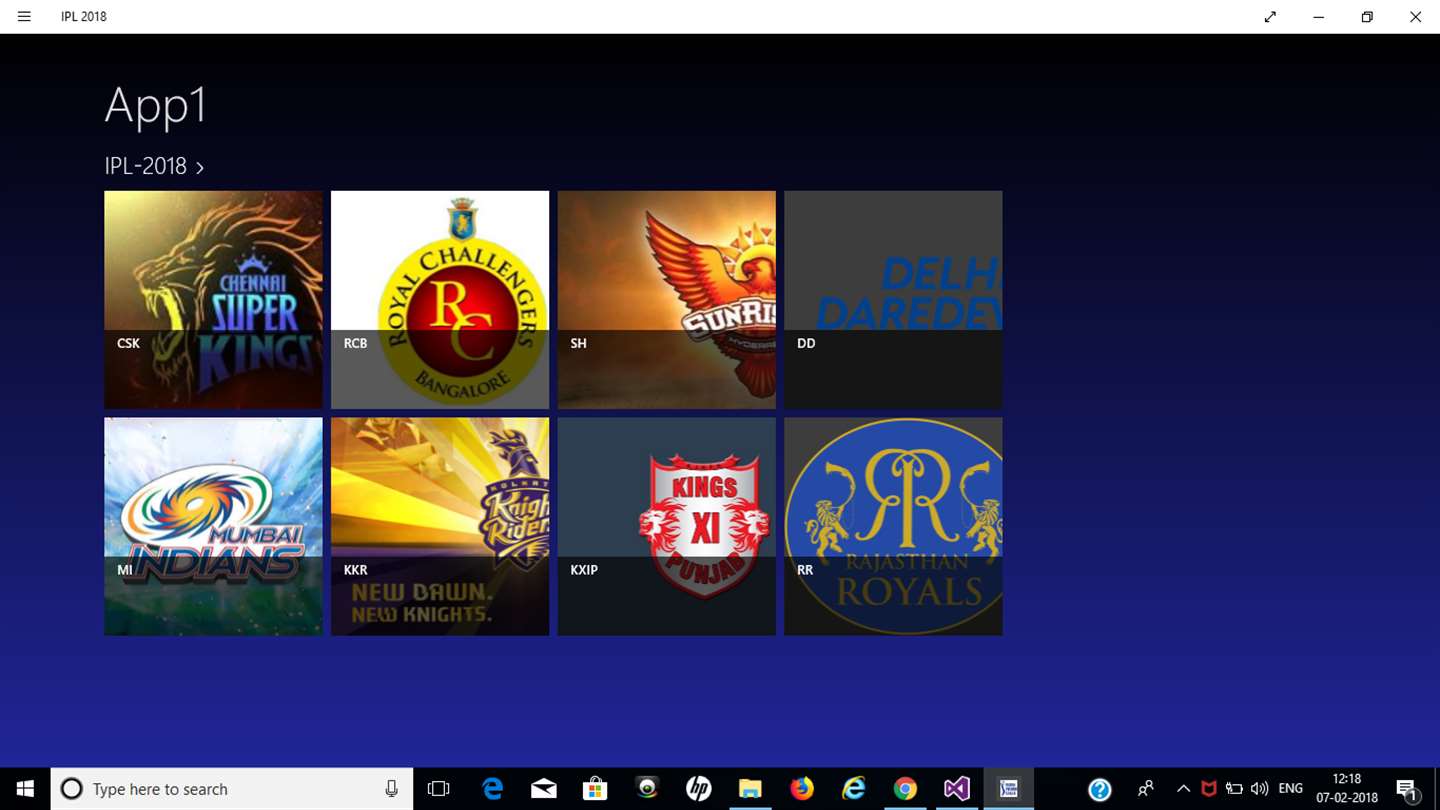This screenshot has height=810, width=1440.
Task: Expand the IPL-2018 section chevron
Action: click(x=200, y=168)
